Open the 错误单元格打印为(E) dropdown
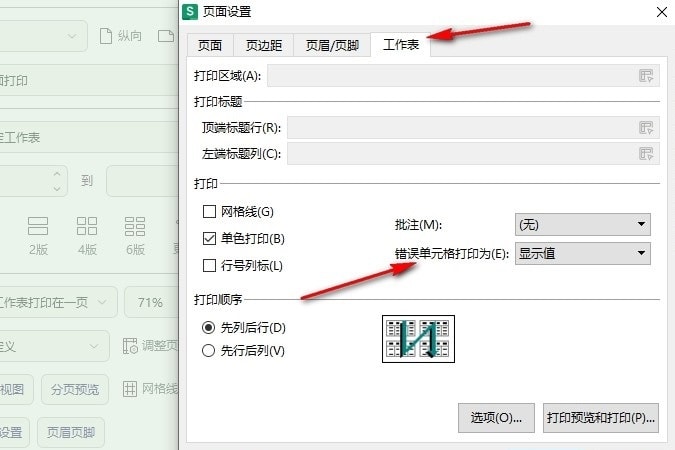Viewport: 675px width, 450px height. pyautogui.click(x=582, y=253)
